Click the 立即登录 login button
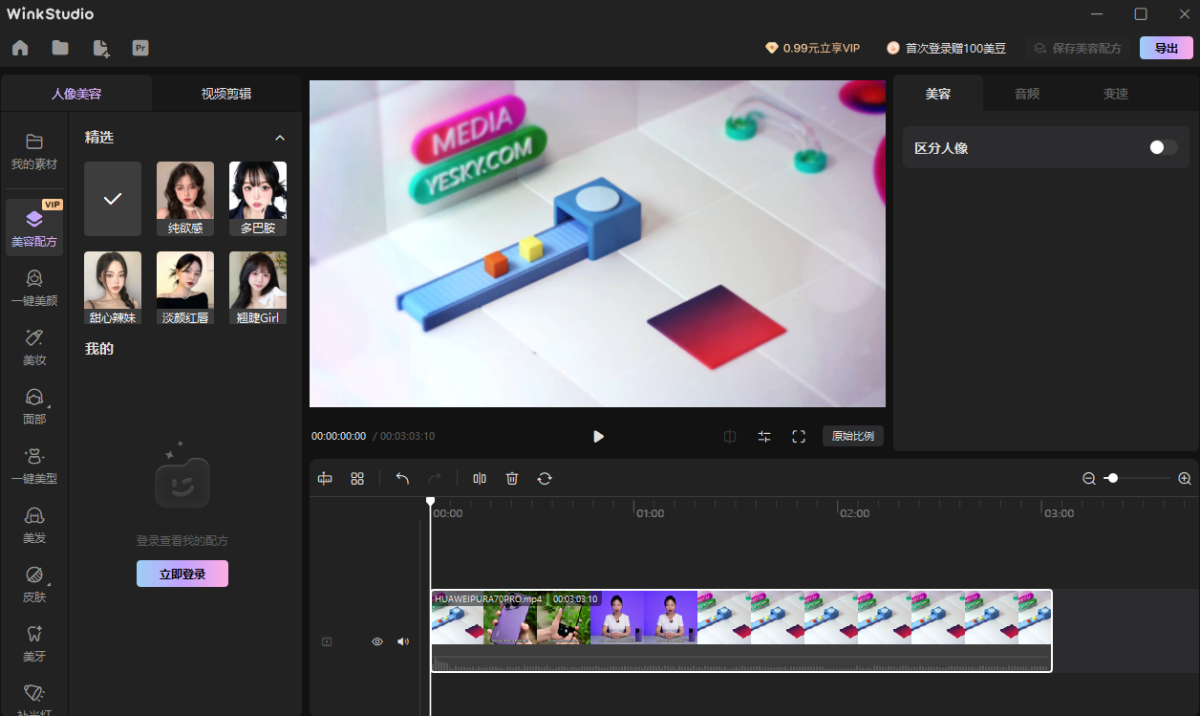Screen dimensions: 1200x716 click(x=182, y=574)
